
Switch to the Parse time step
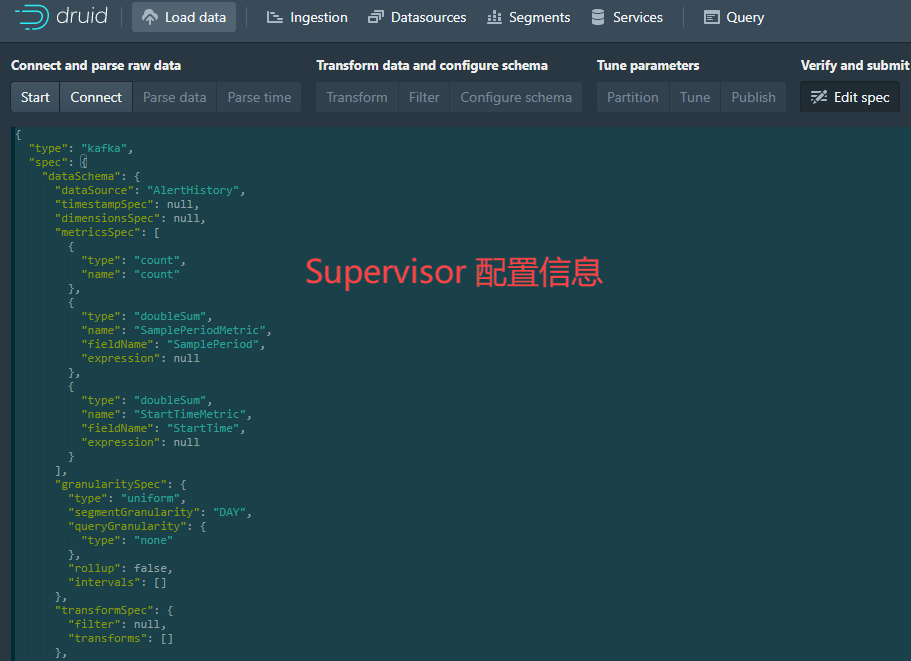[259, 97]
